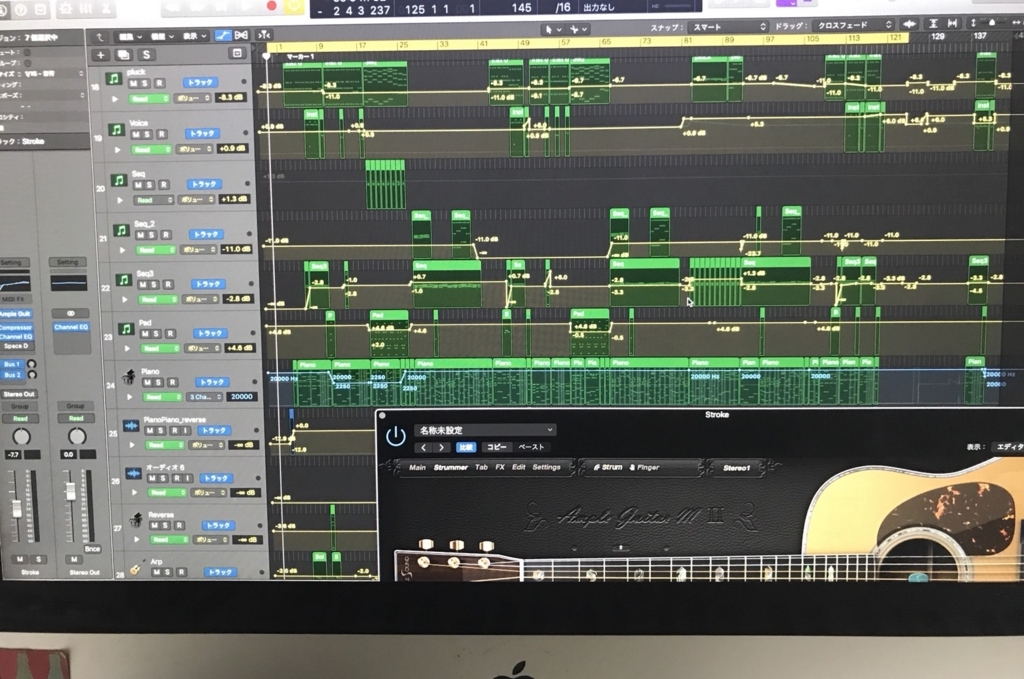Open the 機能 menu in tracks area
Image resolution: width=1024 pixels, height=679 pixels.
pos(161,37)
